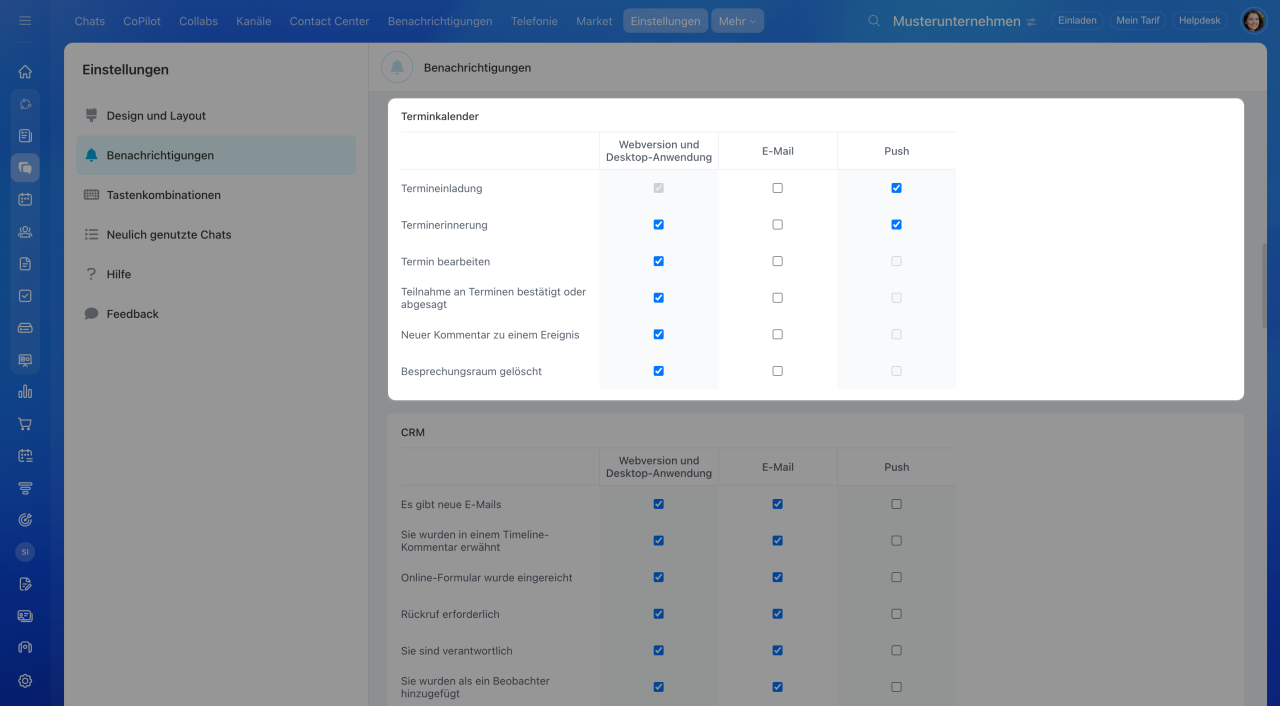
Task: Open the Collabs tab
Action: [x=198, y=21]
